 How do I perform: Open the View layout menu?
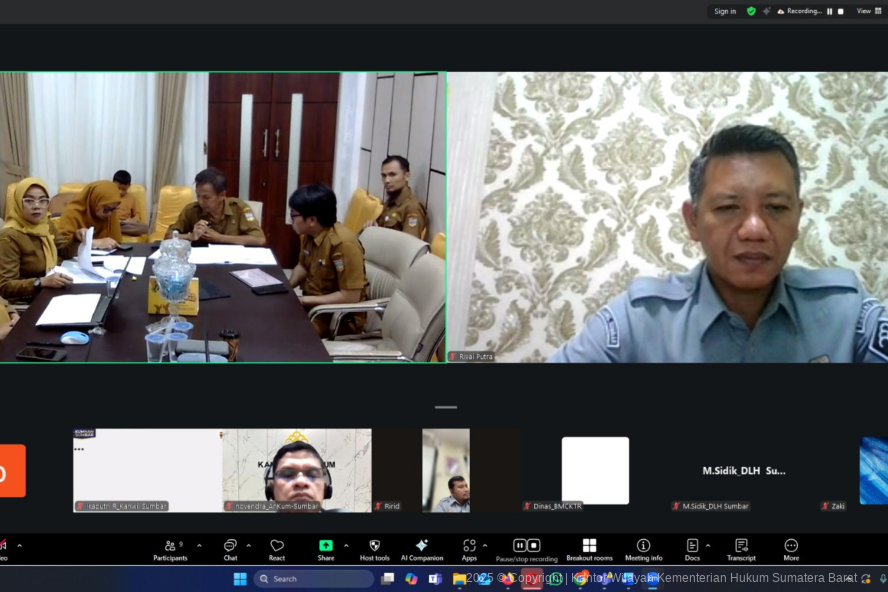pyautogui.click(x=869, y=11)
